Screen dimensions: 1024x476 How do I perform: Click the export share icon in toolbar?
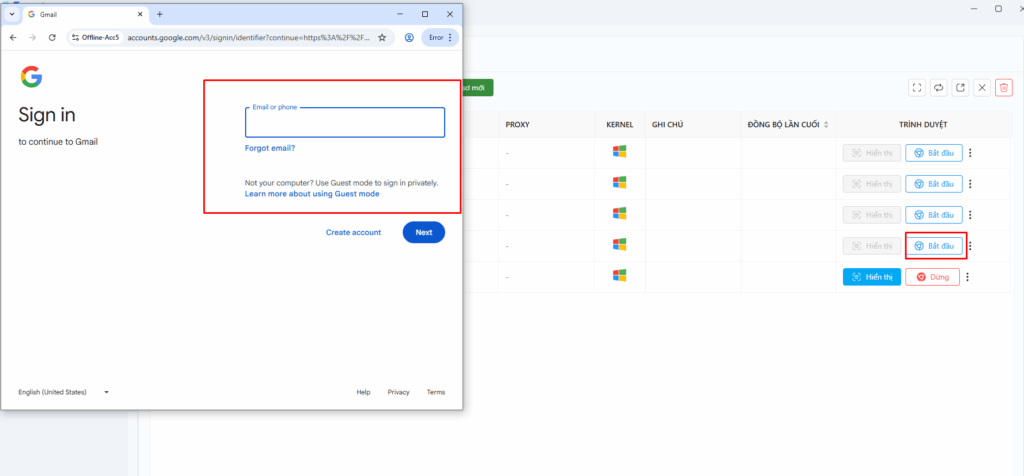click(x=960, y=87)
